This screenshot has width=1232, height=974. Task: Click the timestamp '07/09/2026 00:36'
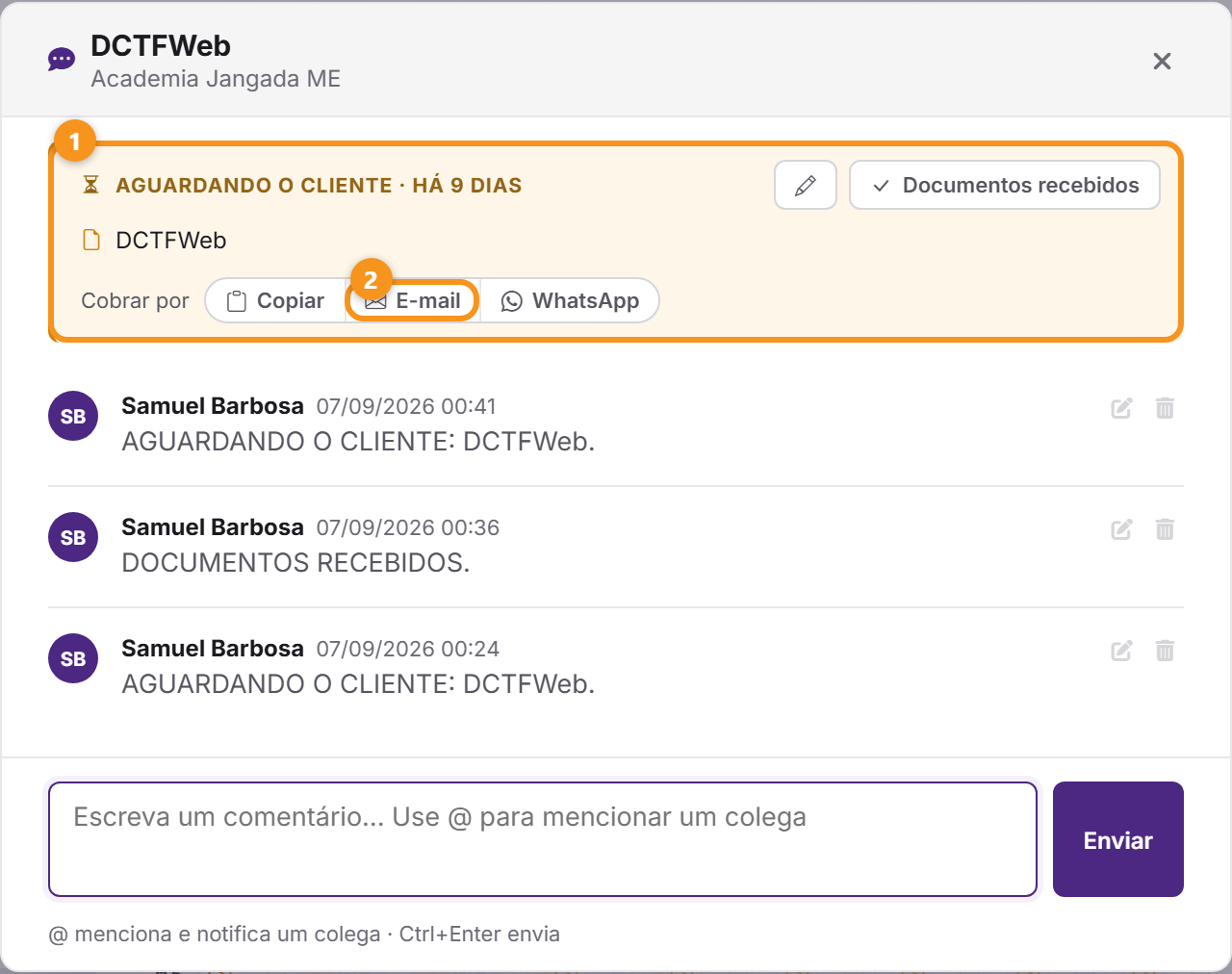(x=408, y=527)
